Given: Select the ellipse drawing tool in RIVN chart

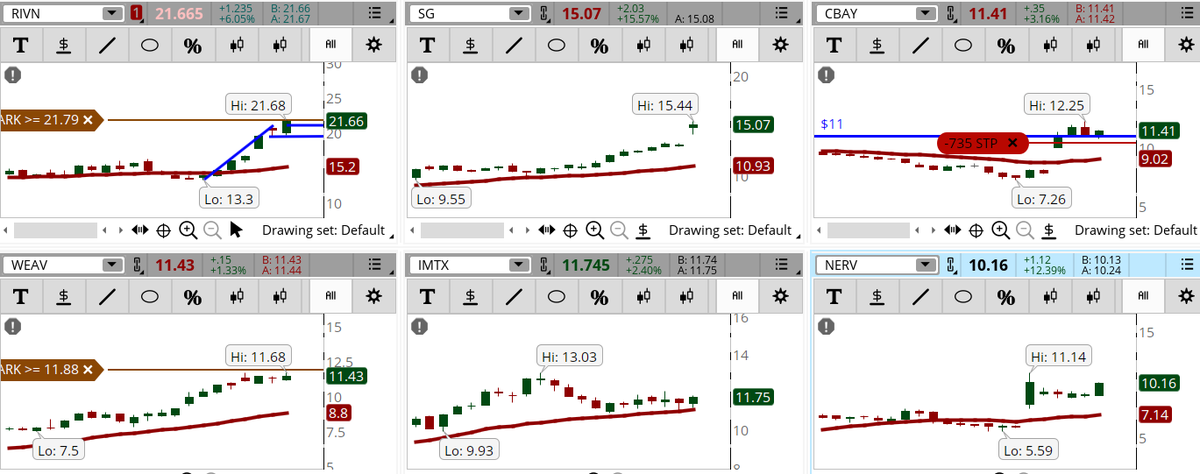Looking at the screenshot, I should click(x=149, y=45).
